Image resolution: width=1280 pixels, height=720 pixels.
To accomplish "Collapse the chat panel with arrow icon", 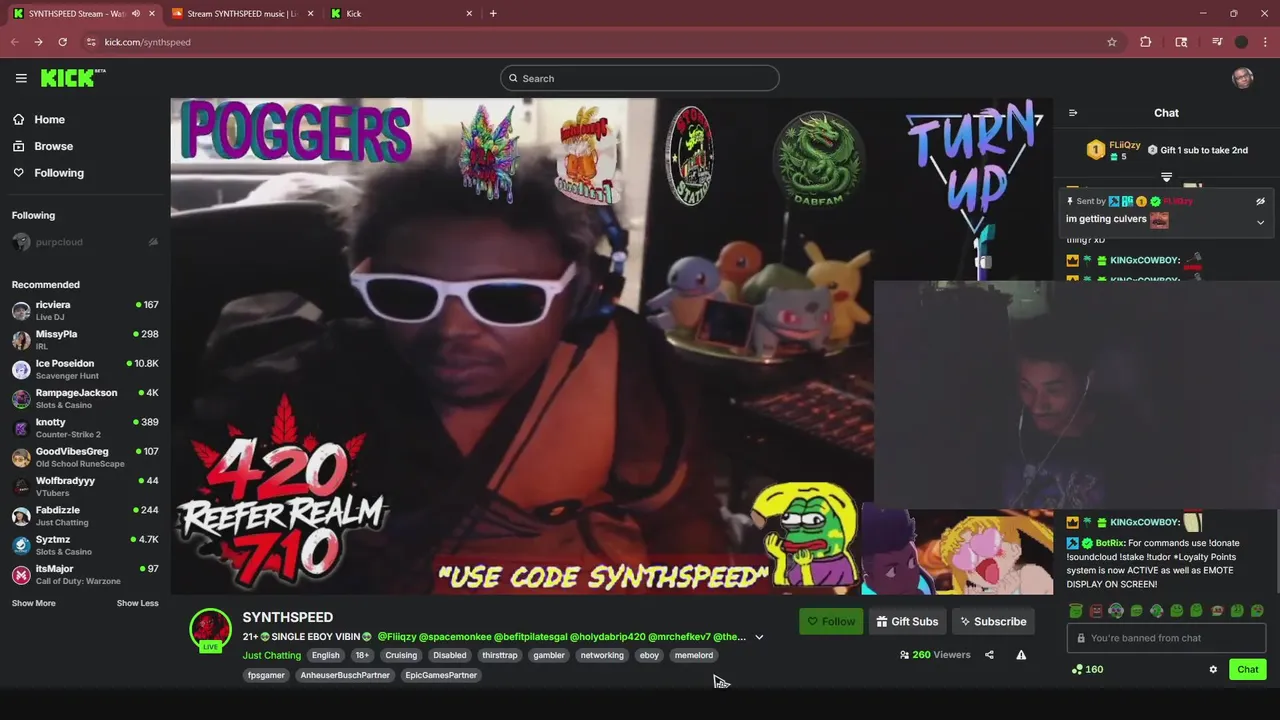I will click(1073, 113).
